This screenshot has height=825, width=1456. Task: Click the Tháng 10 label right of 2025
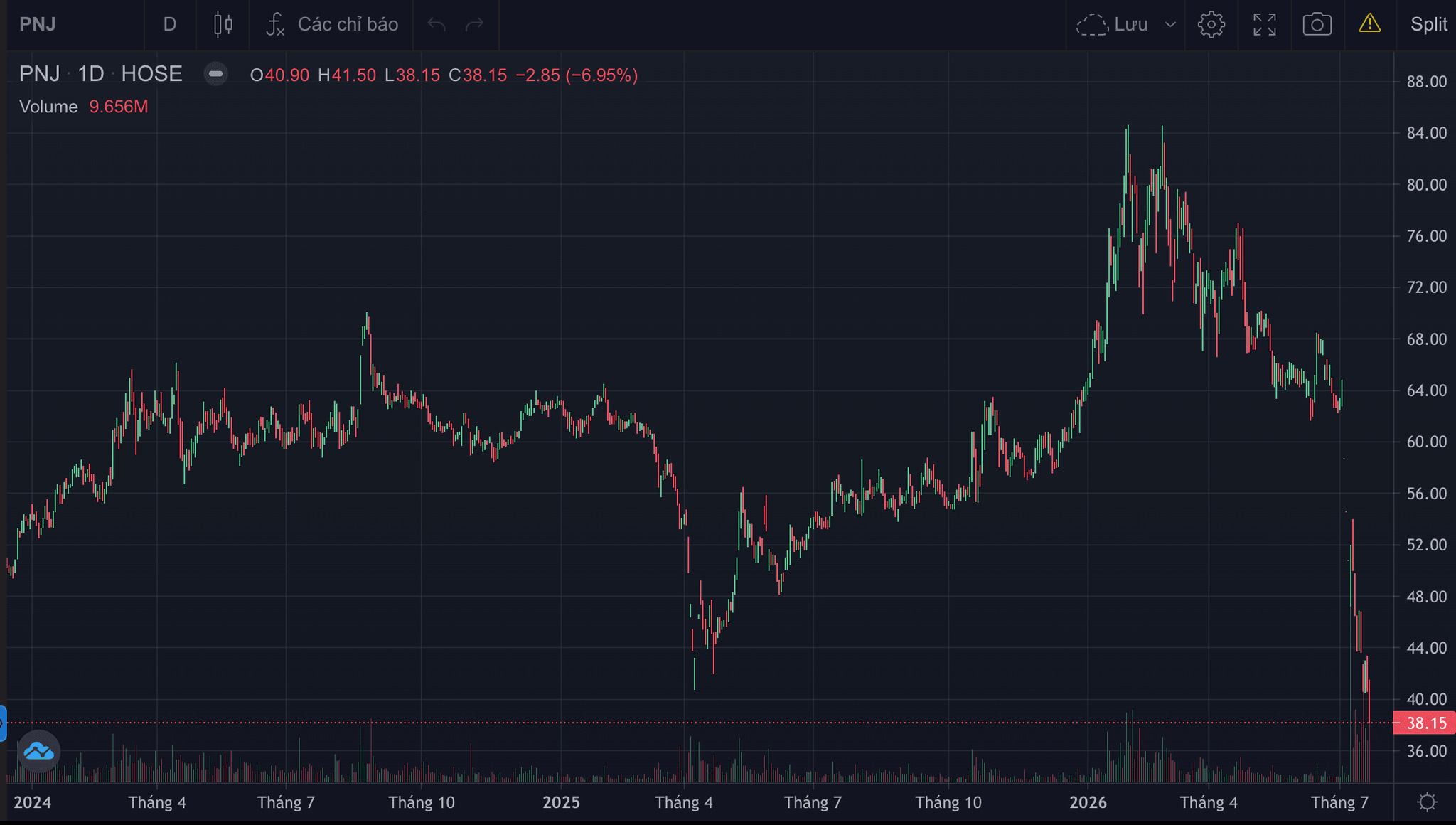pos(948,802)
